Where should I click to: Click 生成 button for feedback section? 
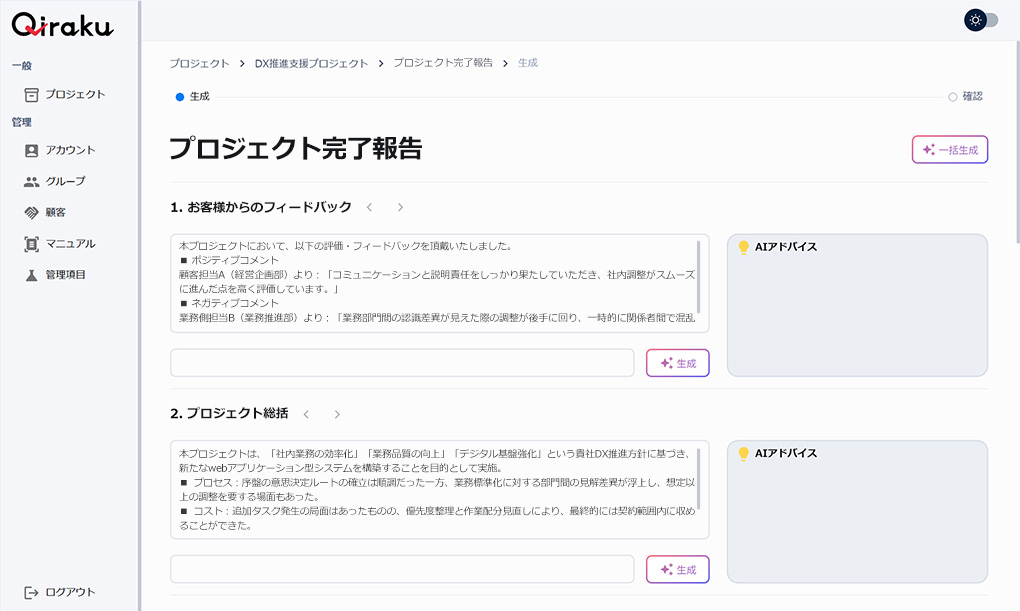677,363
